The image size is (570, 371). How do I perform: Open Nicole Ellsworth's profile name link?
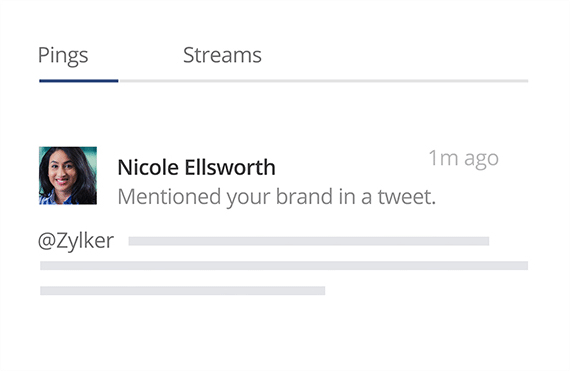(x=196, y=167)
